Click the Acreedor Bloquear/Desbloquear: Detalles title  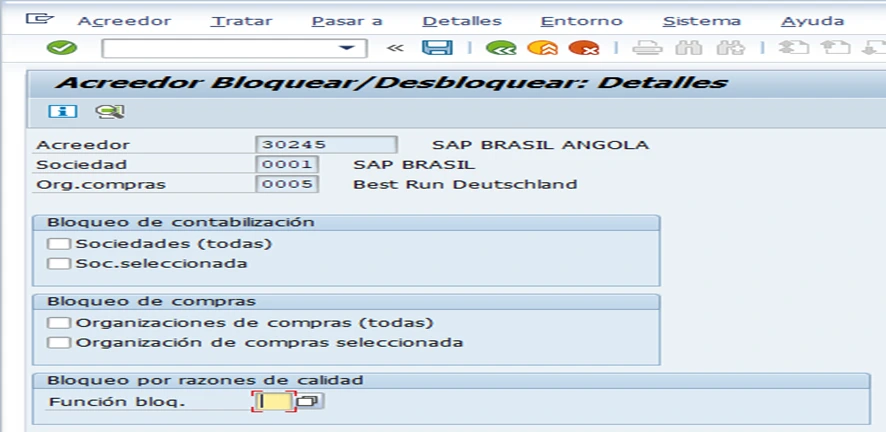390,83
